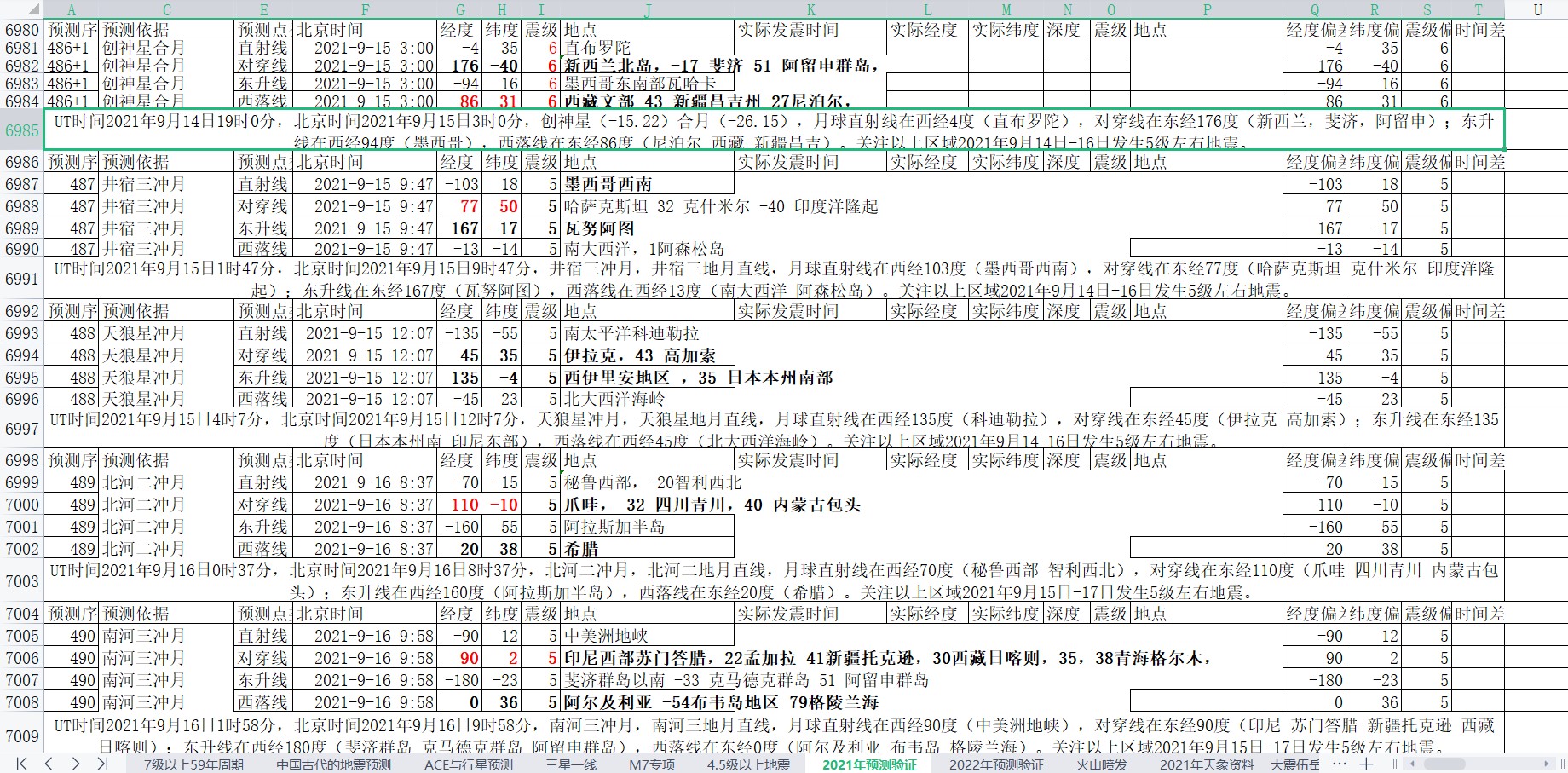Viewport: 1568px width, 773px height.
Task: Switch to the ACE与行星预测 sheet
Action: click(x=469, y=764)
